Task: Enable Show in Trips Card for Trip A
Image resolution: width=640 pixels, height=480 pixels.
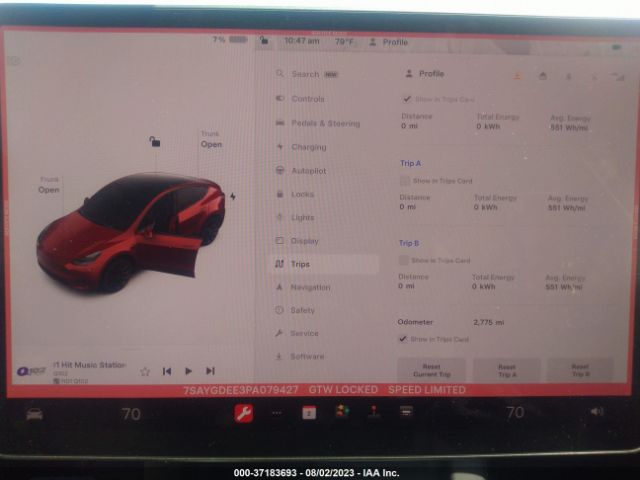Action: pos(404,180)
